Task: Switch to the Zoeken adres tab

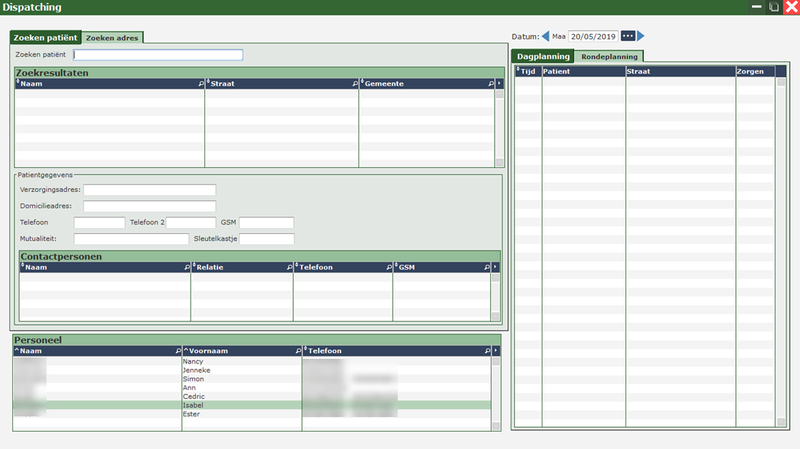Action: [113, 38]
